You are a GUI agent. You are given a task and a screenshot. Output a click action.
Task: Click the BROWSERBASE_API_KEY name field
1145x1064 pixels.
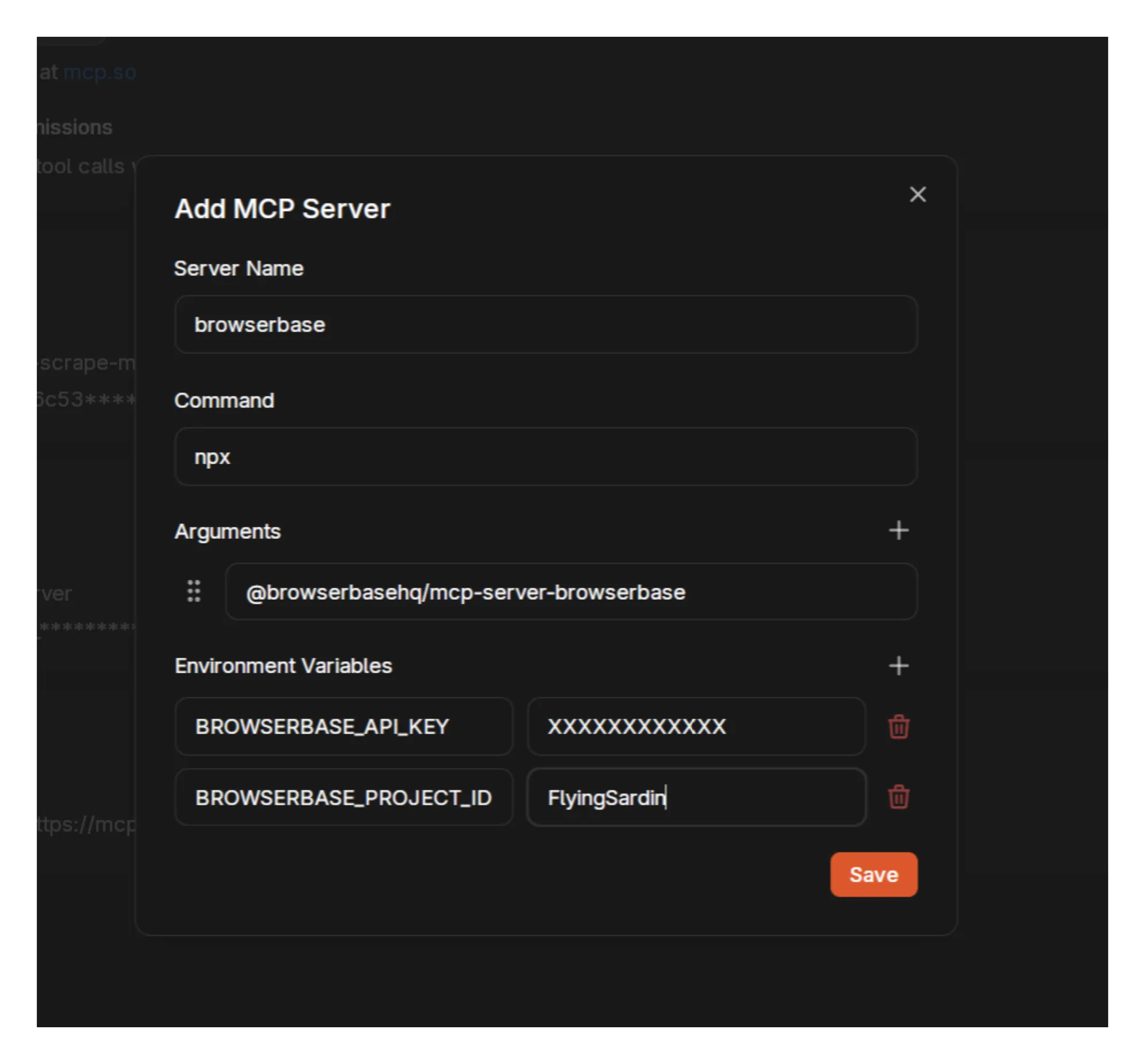[344, 727]
